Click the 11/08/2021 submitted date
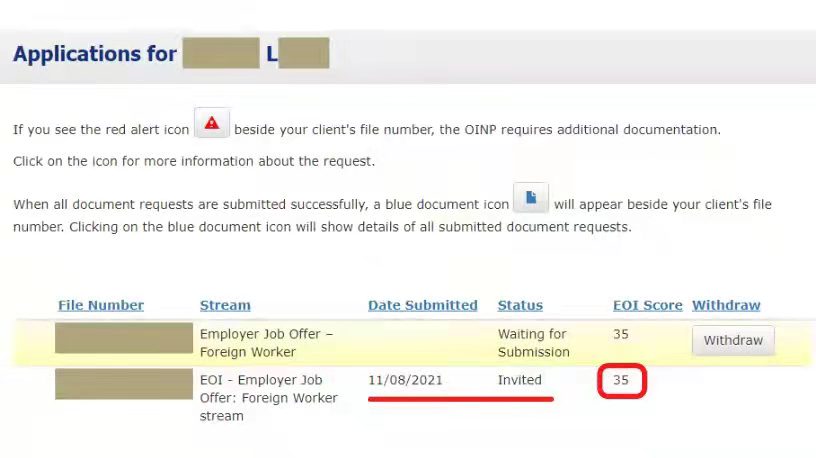Image resolution: width=816 pixels, height=458 pixels. [x=405, y=380]
